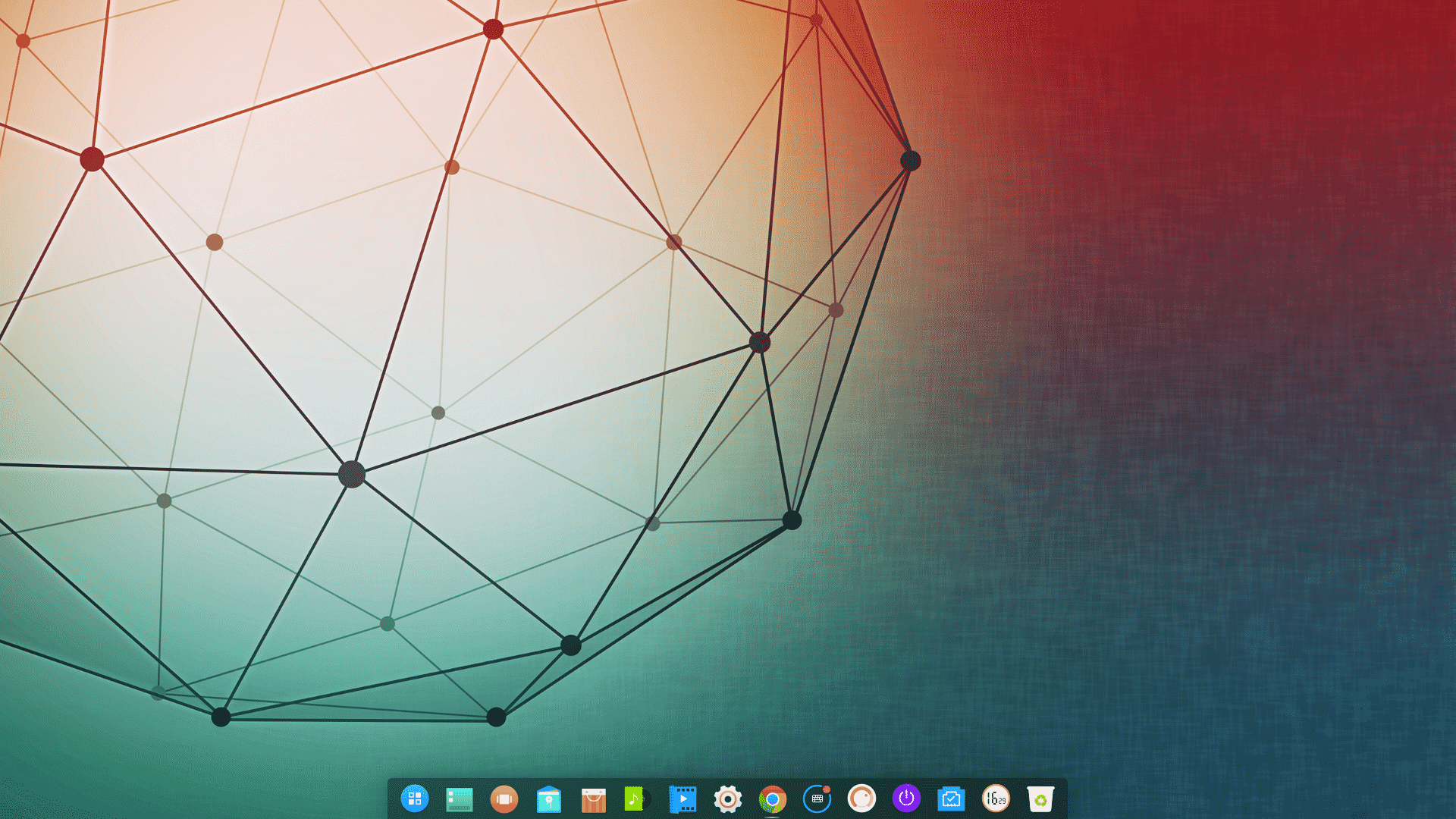This screenshot has height=819, width=1456.
Task: Open multitasking view from the orange dock icon
Action: (x=504, y=799)
